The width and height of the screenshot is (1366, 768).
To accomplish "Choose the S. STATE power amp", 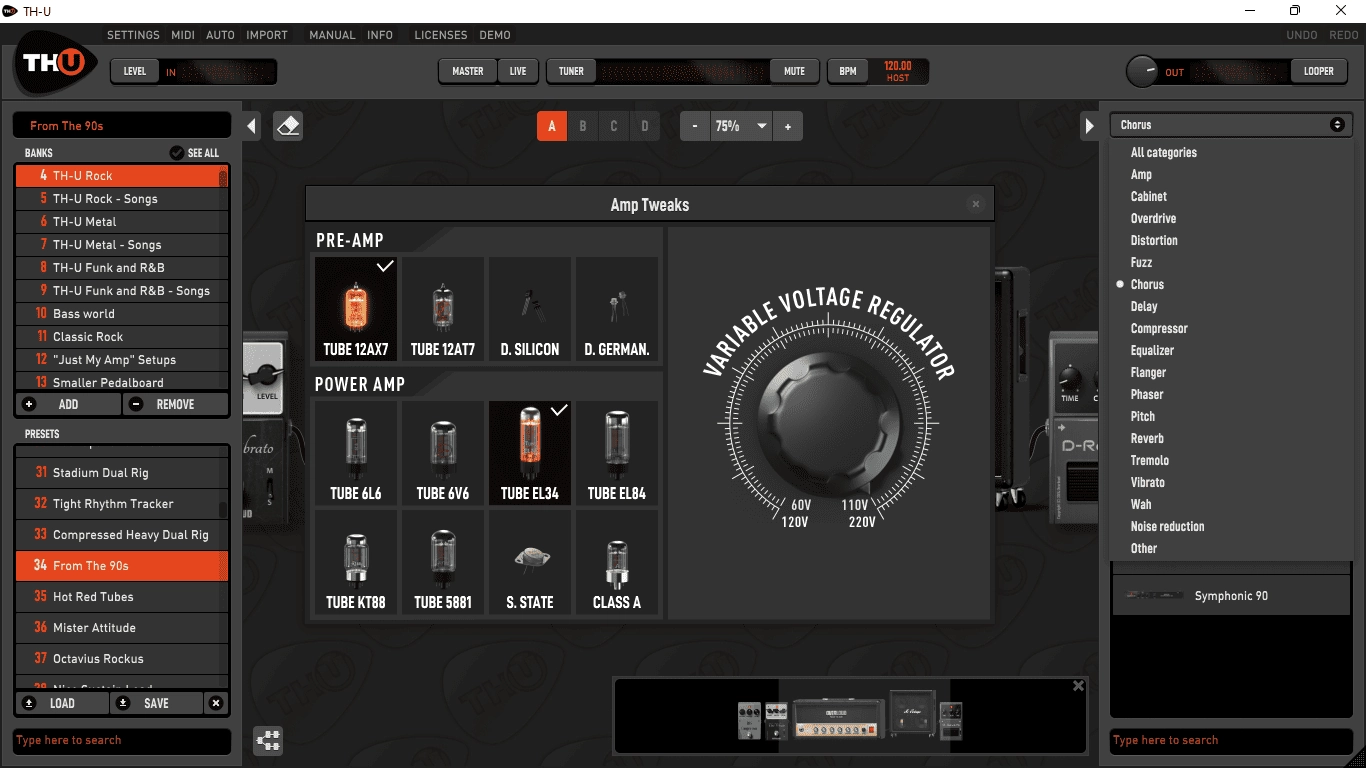I will (x=530, y=562).
